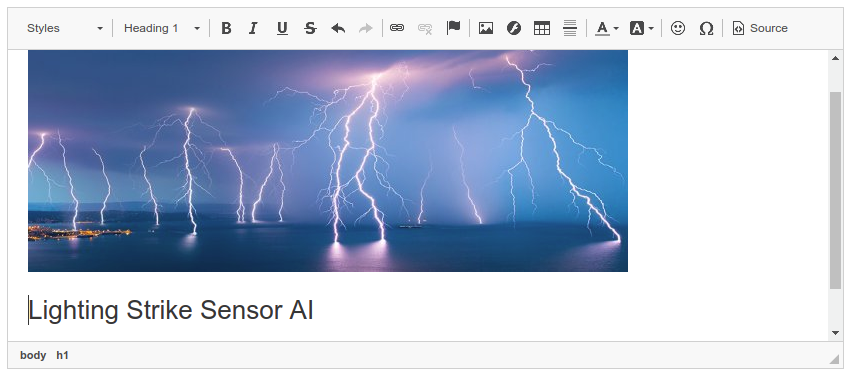Open the Heading 1 format dropdown
Screen dimensions: 856x379
point(162,28)
